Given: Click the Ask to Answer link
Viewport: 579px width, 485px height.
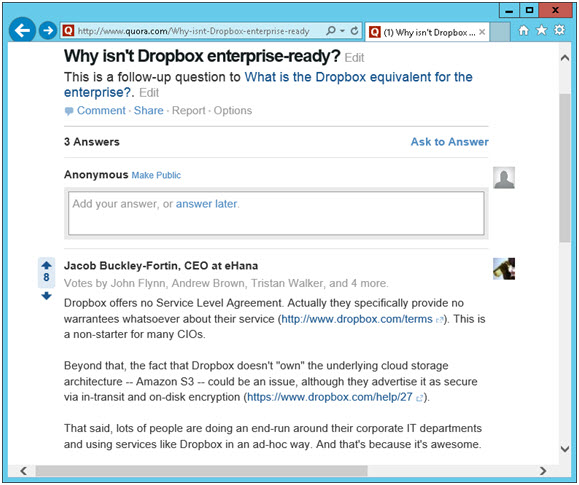Looking at the screenshot, I should click(x=449, y=142).
